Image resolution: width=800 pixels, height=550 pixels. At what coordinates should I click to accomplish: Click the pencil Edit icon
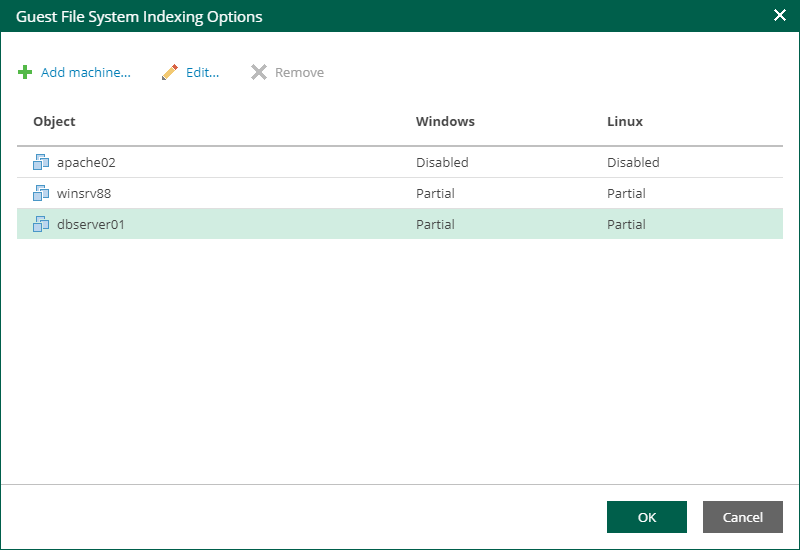(170, 73)
